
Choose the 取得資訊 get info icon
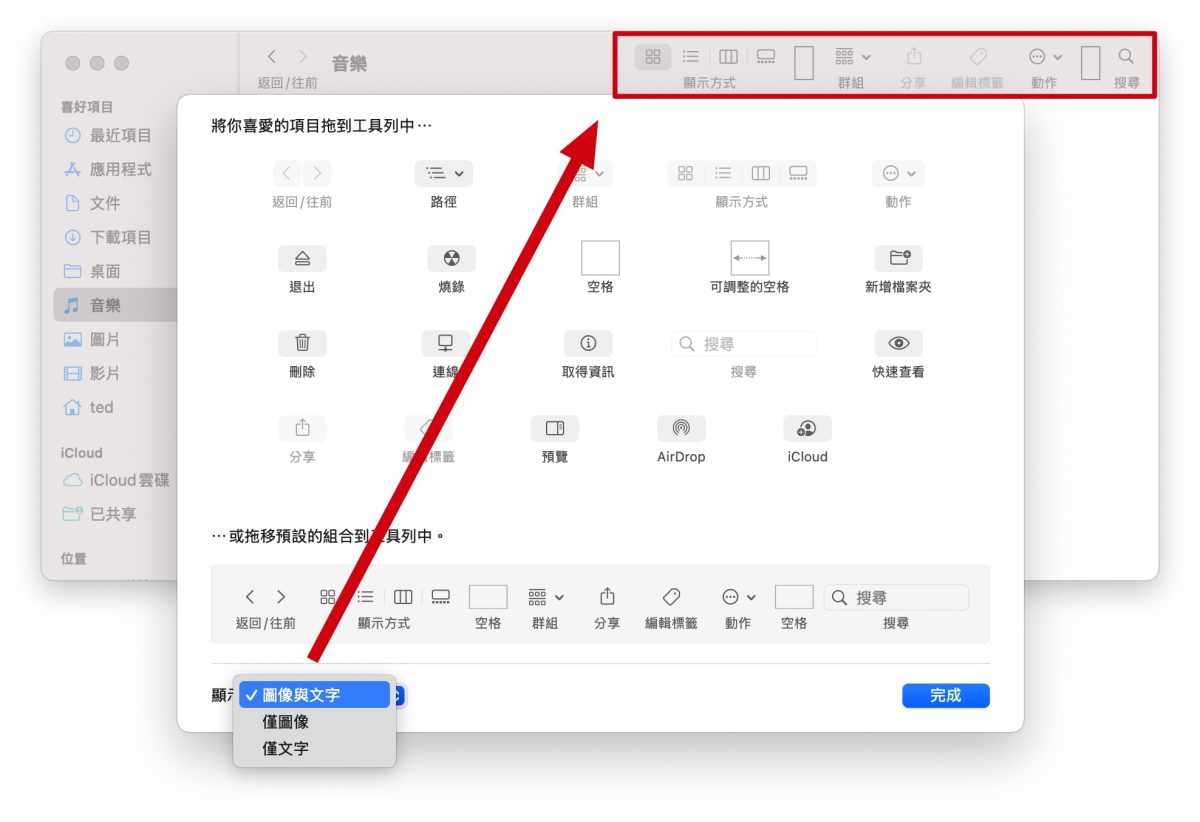coord(588,343)
